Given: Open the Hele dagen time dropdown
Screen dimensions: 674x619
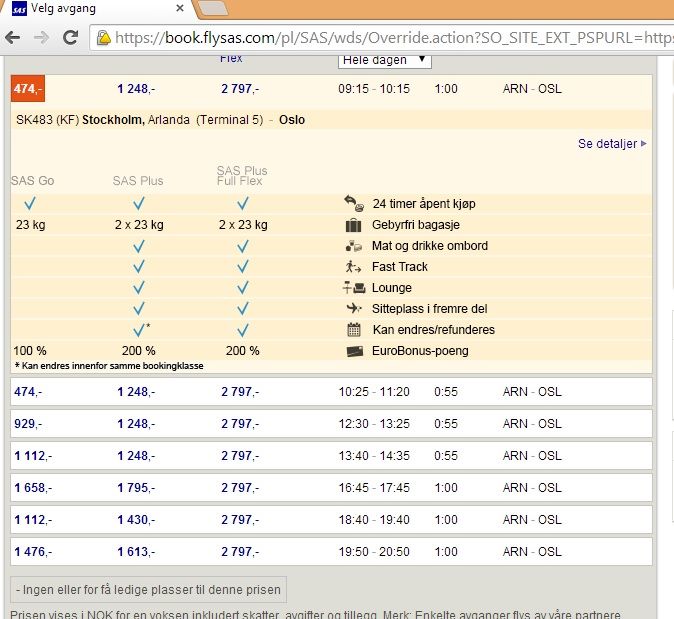Looking at the screenshot, I should click(385, 60).
